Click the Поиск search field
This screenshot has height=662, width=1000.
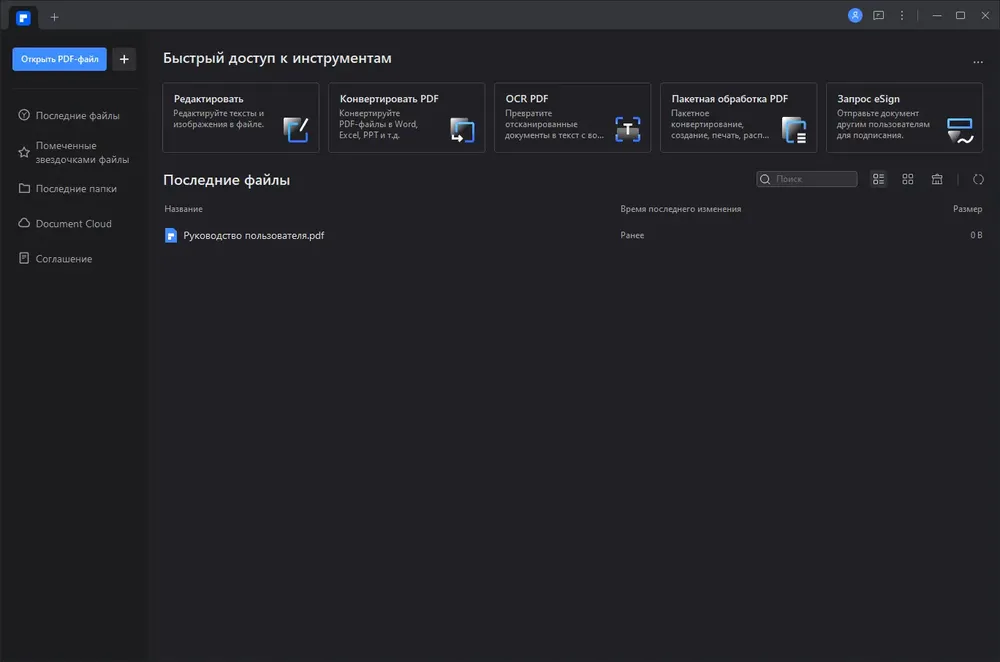tap(807, 179)
